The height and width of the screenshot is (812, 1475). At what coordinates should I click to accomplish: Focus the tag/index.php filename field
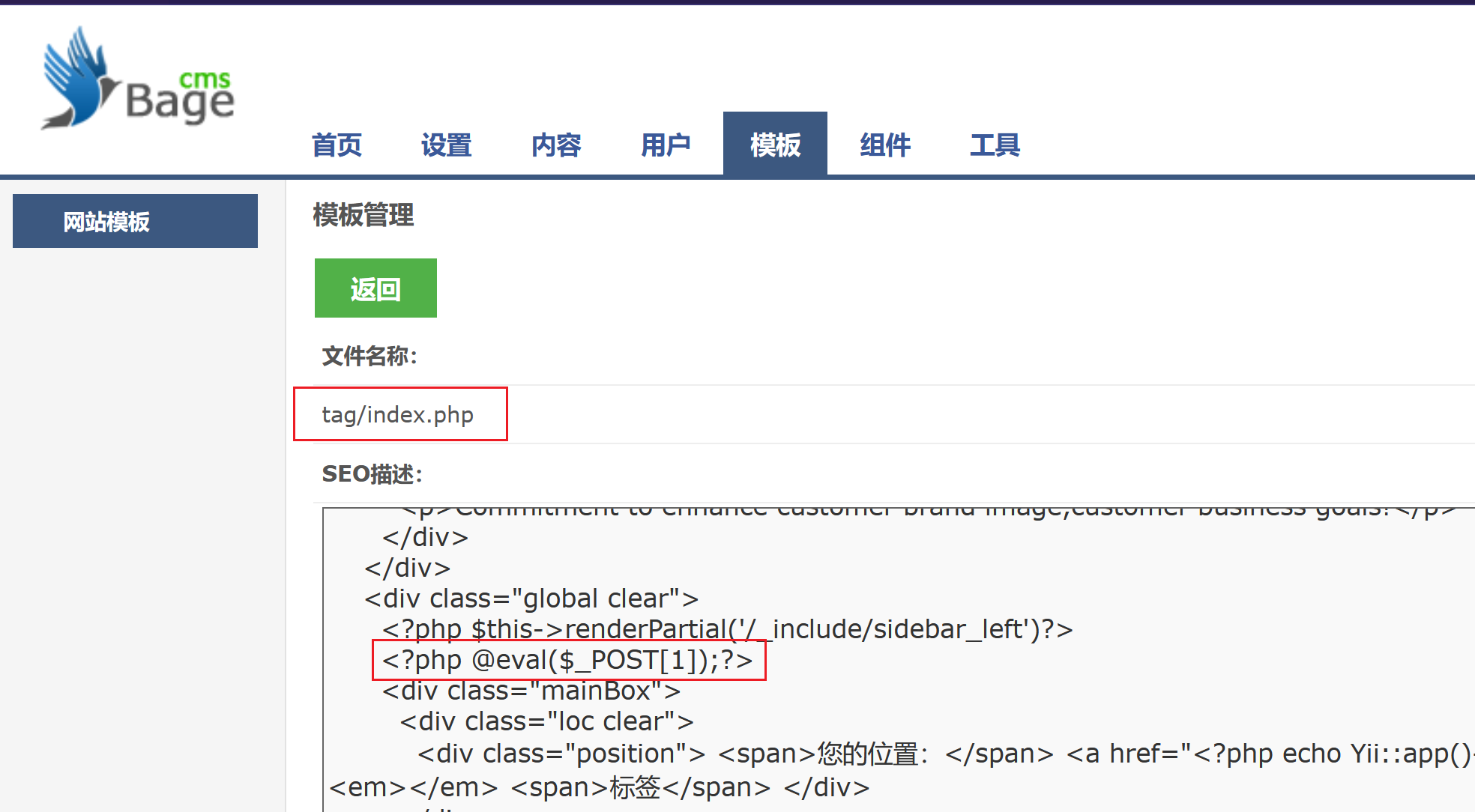coord(399,414)
